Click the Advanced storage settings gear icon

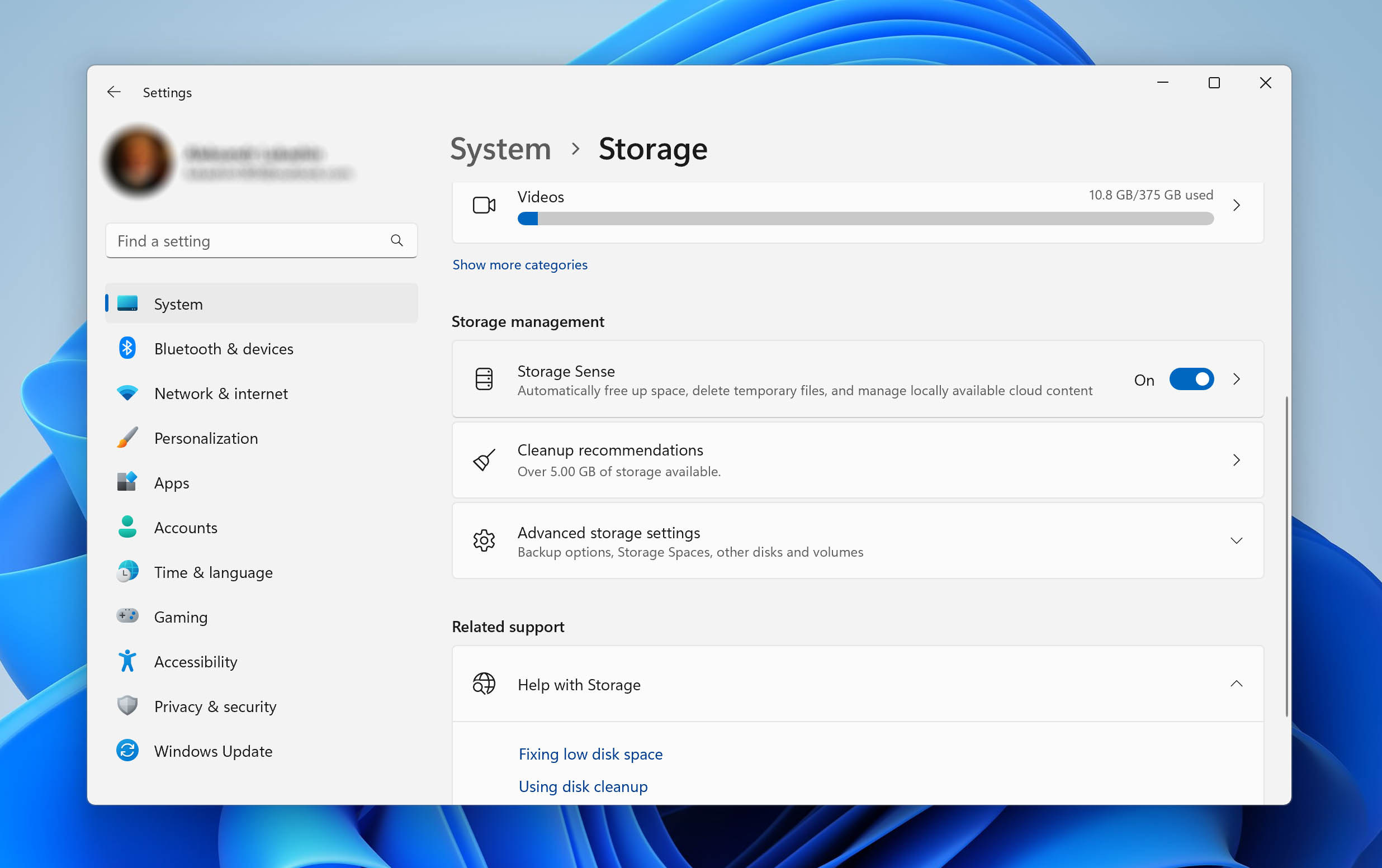click(484, 540)
